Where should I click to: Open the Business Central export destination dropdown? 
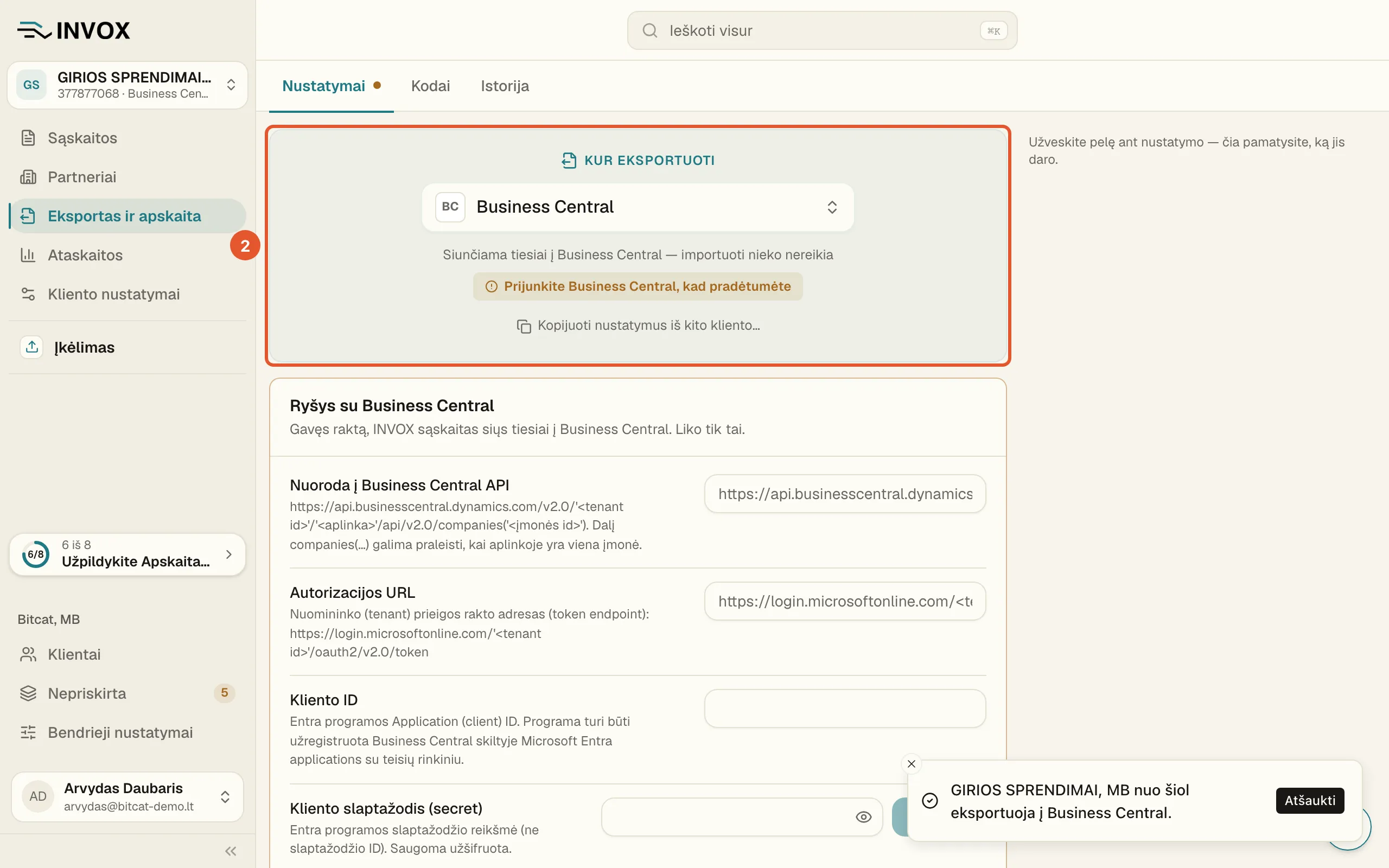(638, 207)
